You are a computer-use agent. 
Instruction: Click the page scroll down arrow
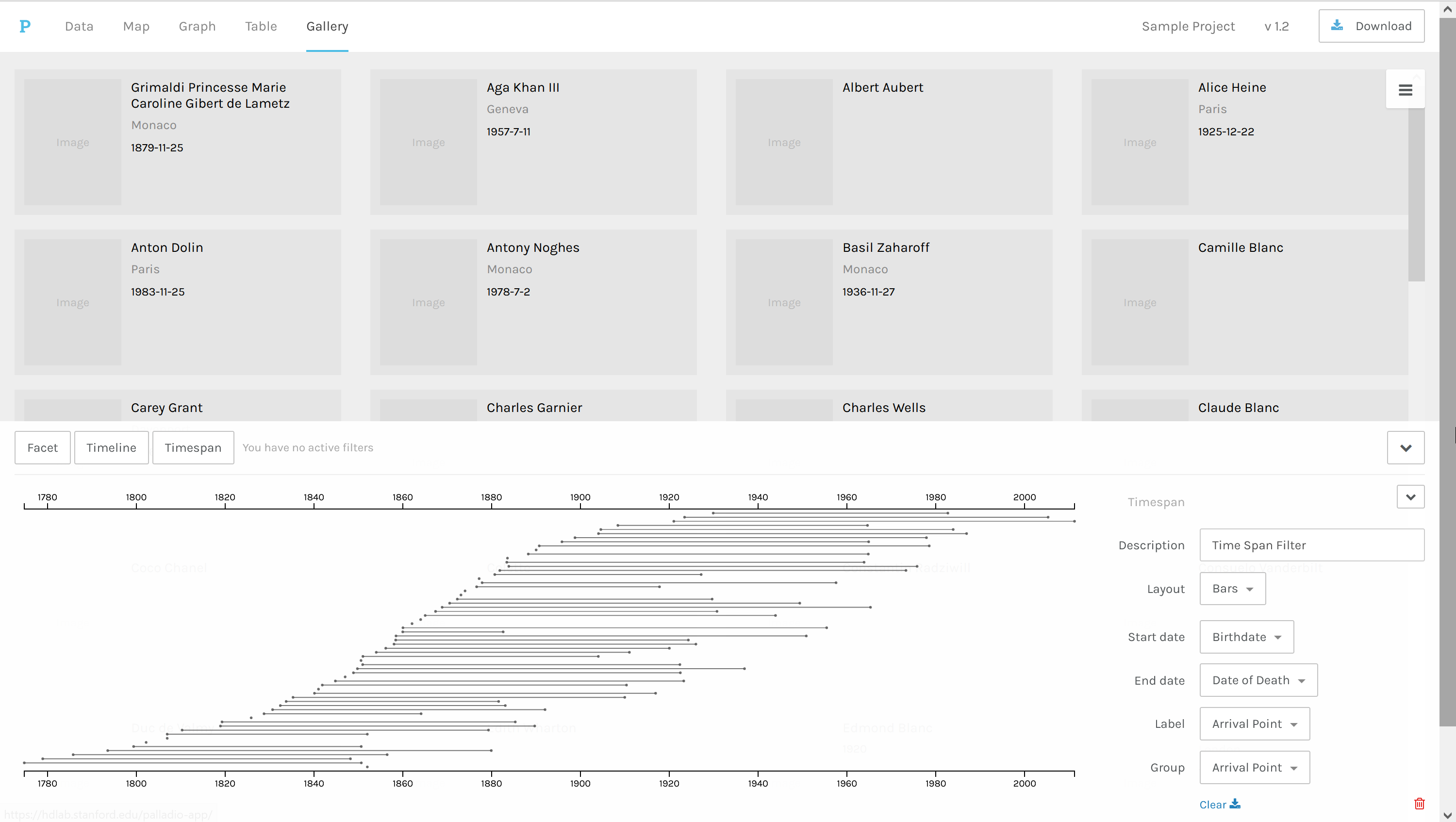pos(1448,815)
